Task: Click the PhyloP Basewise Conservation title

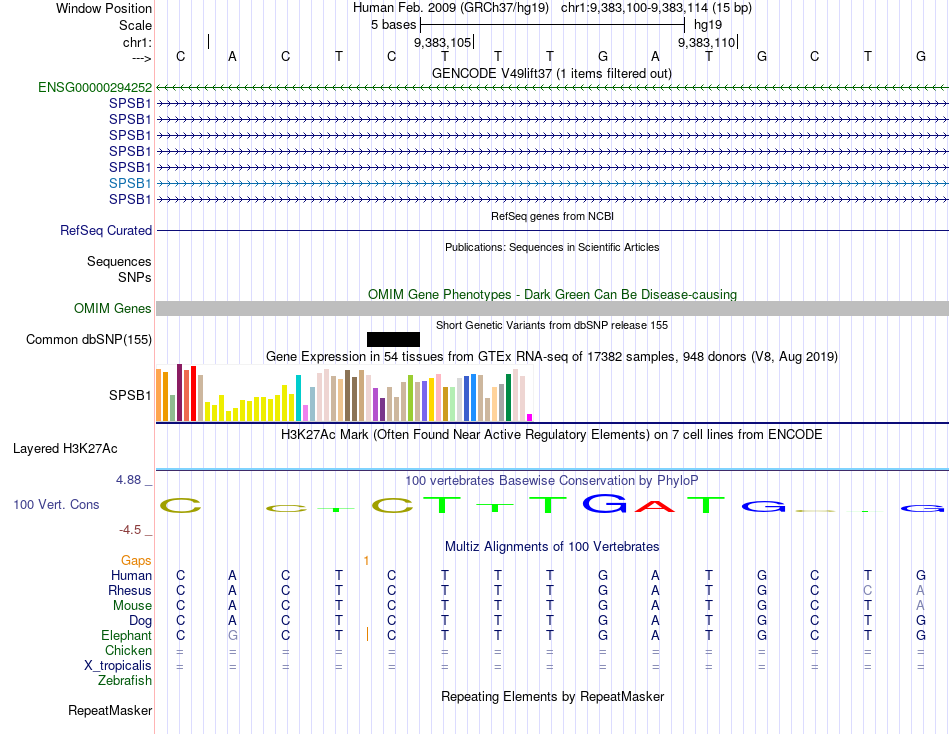Action: pos(551,481)
